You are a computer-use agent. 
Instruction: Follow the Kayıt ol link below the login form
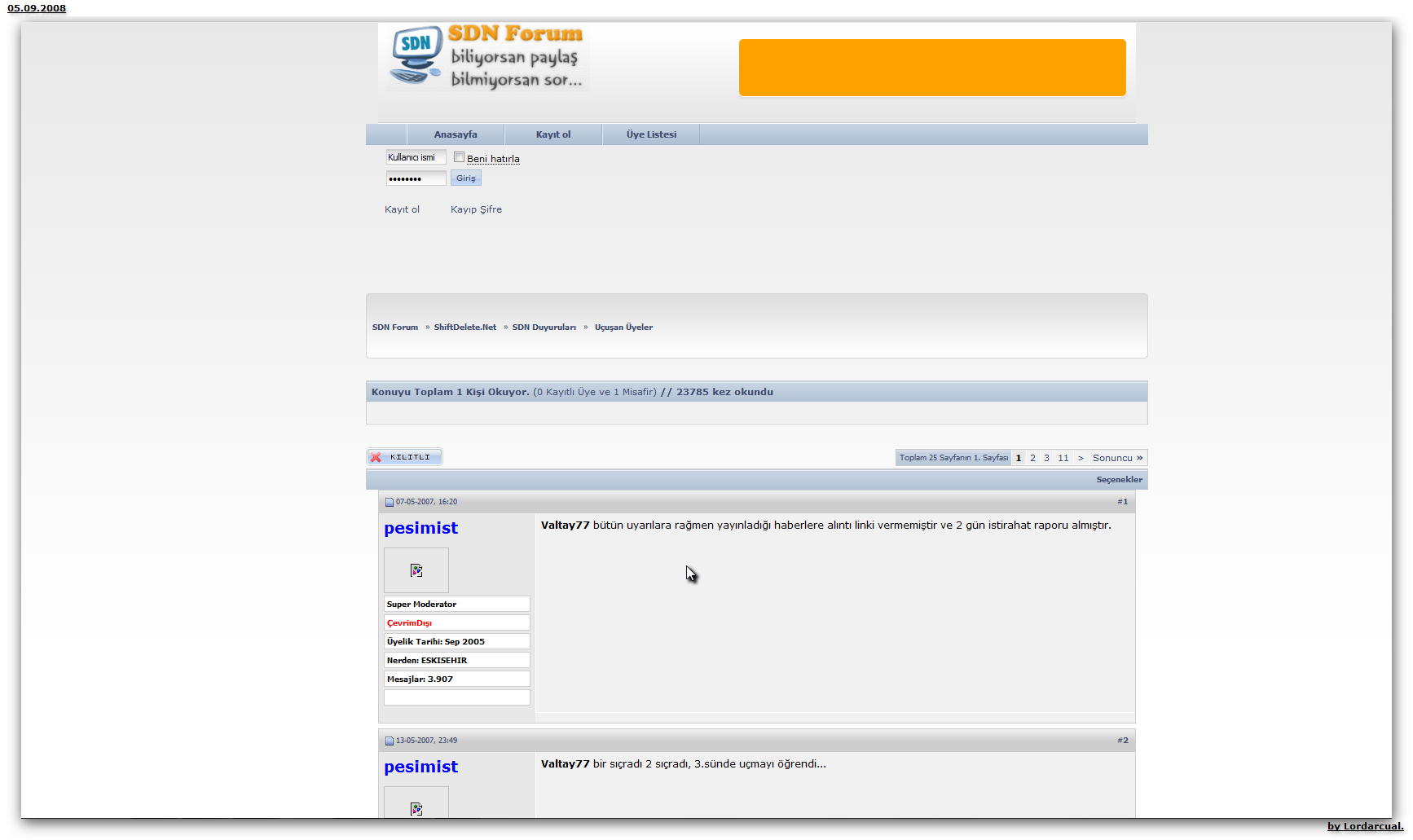402,209
